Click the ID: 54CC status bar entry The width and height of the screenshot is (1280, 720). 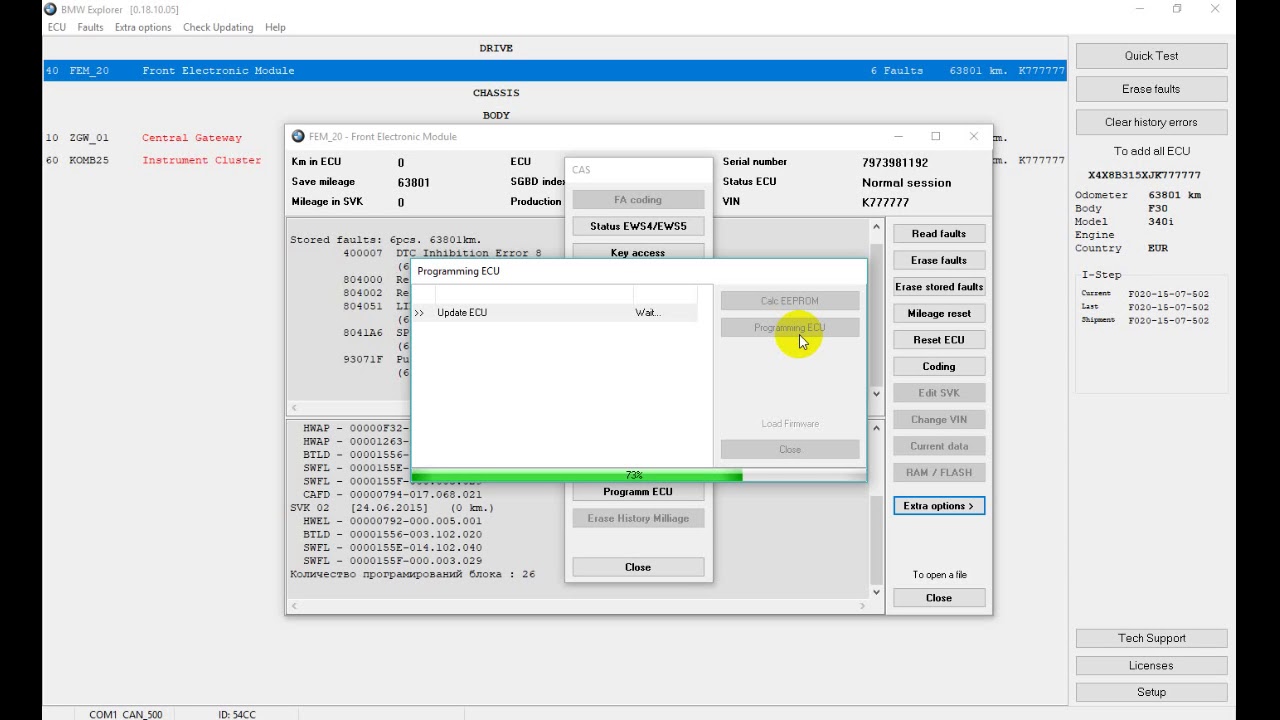click(237, 715)
